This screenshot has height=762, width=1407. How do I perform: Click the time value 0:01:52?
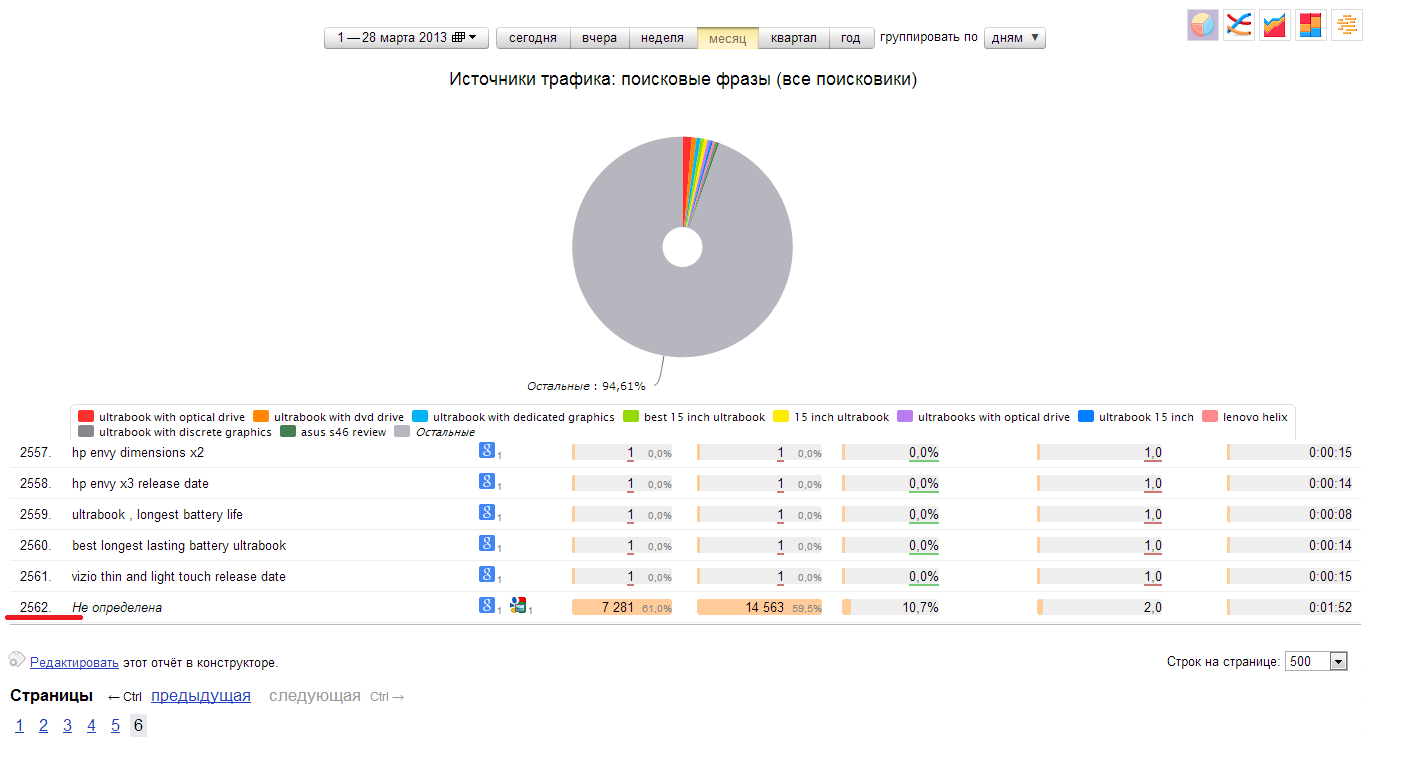(1330, 607)
